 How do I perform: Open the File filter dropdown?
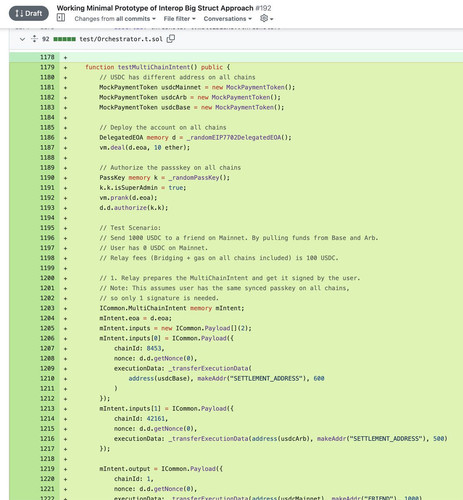click(179, 19)
